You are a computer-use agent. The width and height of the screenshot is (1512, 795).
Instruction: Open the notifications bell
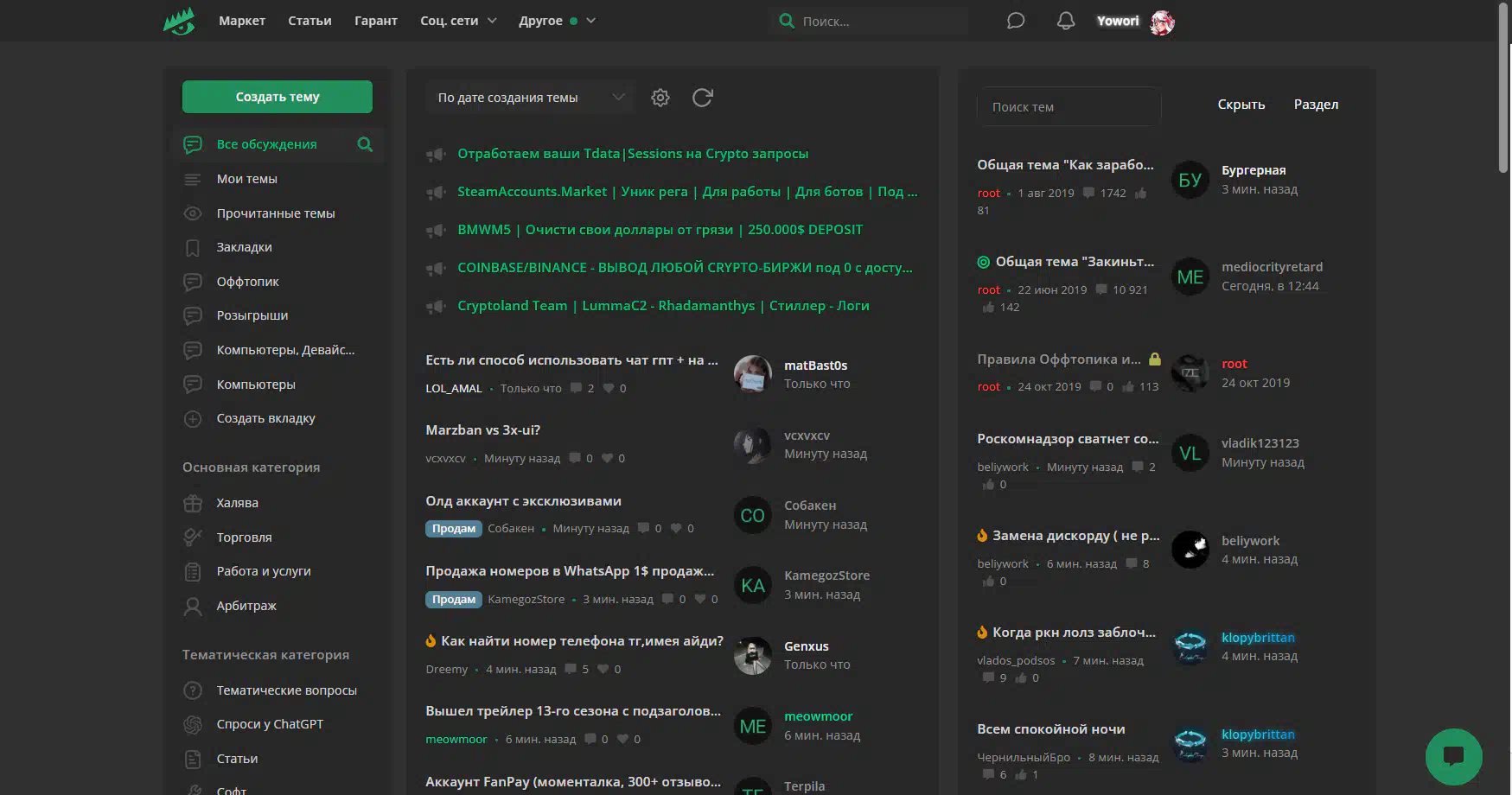(x=1066, y=21)
